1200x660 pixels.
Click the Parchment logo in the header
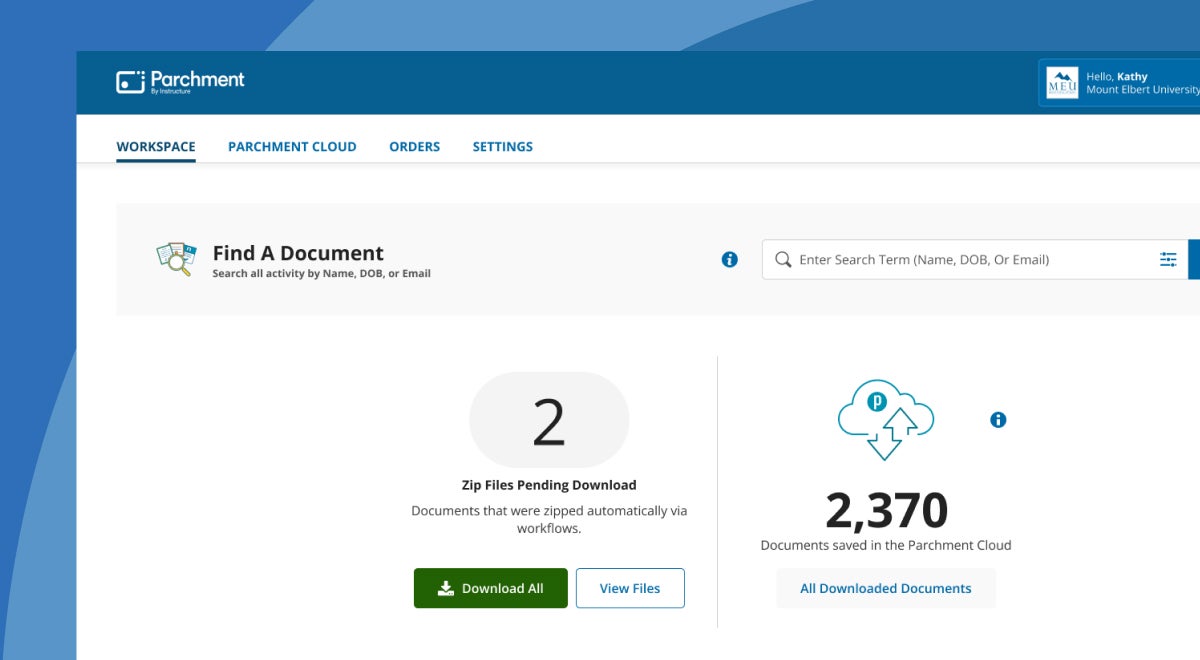pyautogui.click(x=181, y=80)
